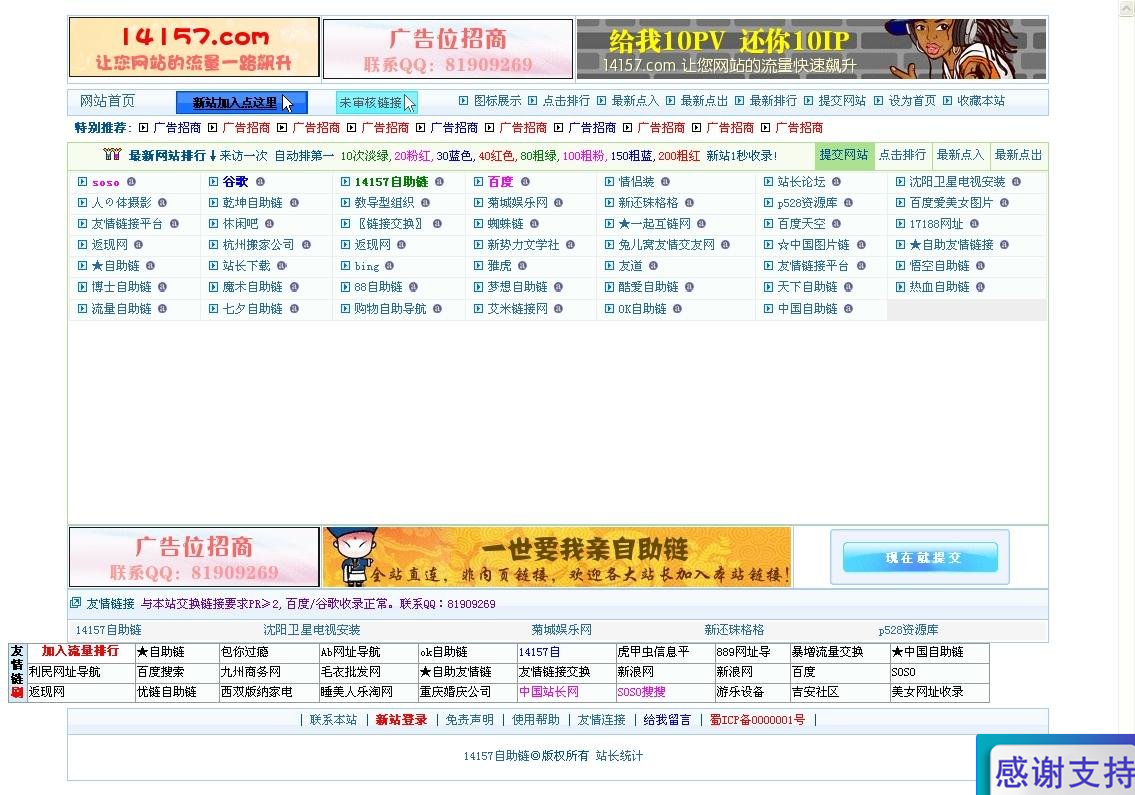The image size is (1135, 795).
Task: Click the 现在就提交 button
Action: 920,558
